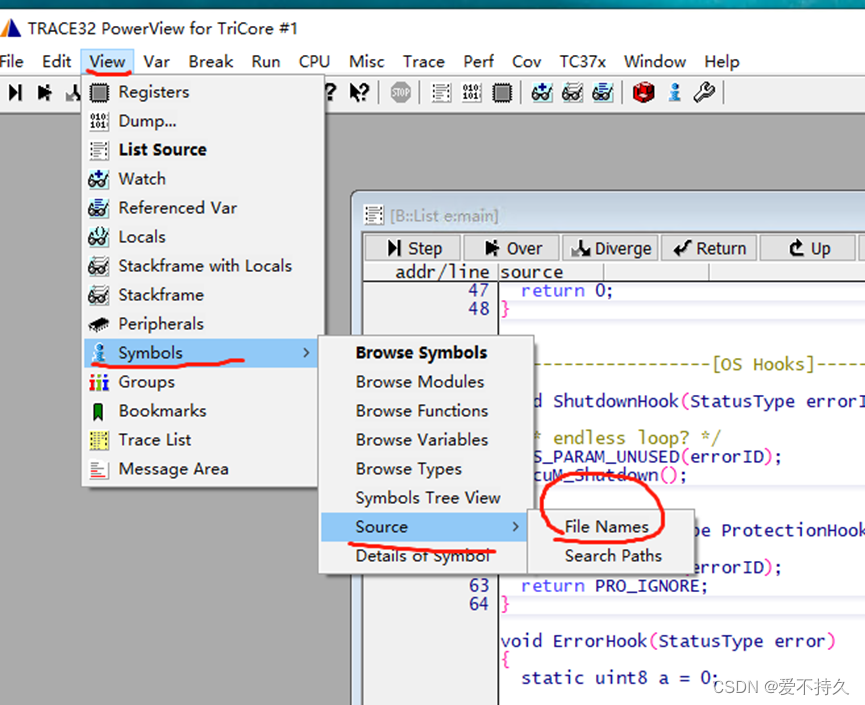Screen dimensions: 865x705
Task: Click the Step Over toolbar icon
Action: [44, 92]
